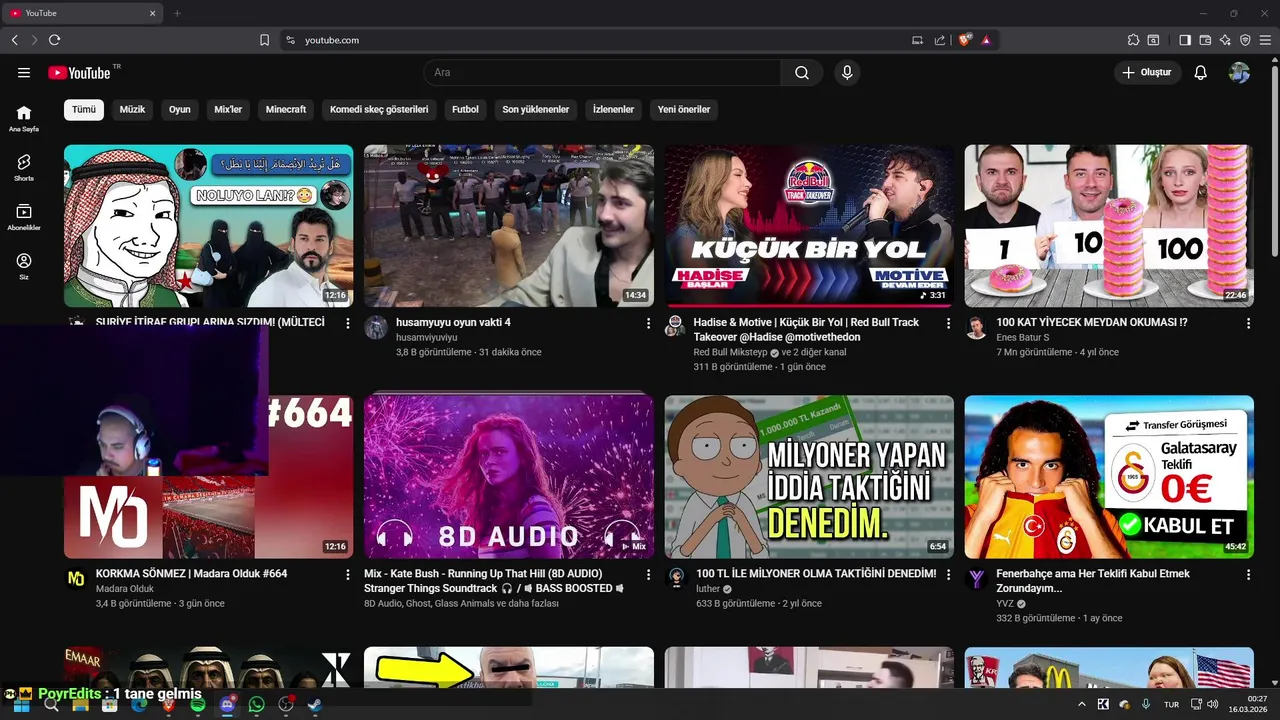The width and height of the screenshot is (1280, 720).
Task: Open the Red Bull Miksteyp channel link
Action: [x=730, y=353]
